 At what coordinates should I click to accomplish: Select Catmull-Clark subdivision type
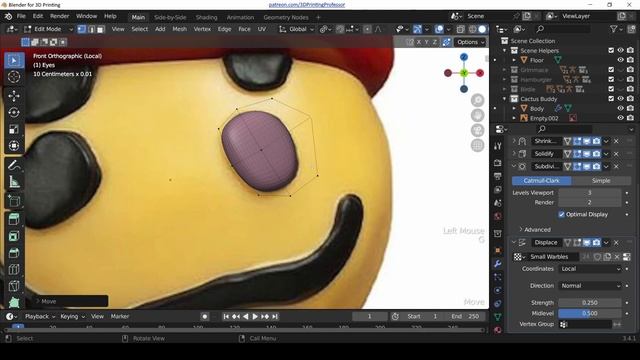click(542, 180)
